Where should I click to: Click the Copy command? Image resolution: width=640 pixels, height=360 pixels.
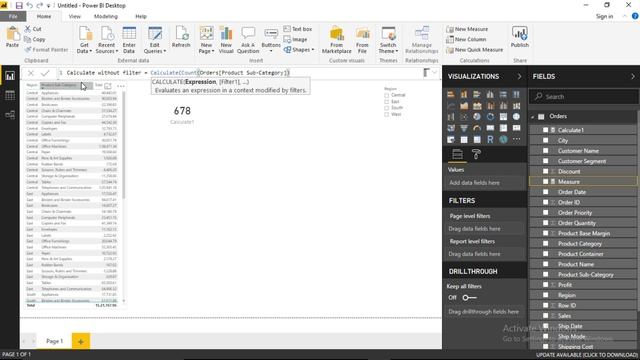[35, 39]
